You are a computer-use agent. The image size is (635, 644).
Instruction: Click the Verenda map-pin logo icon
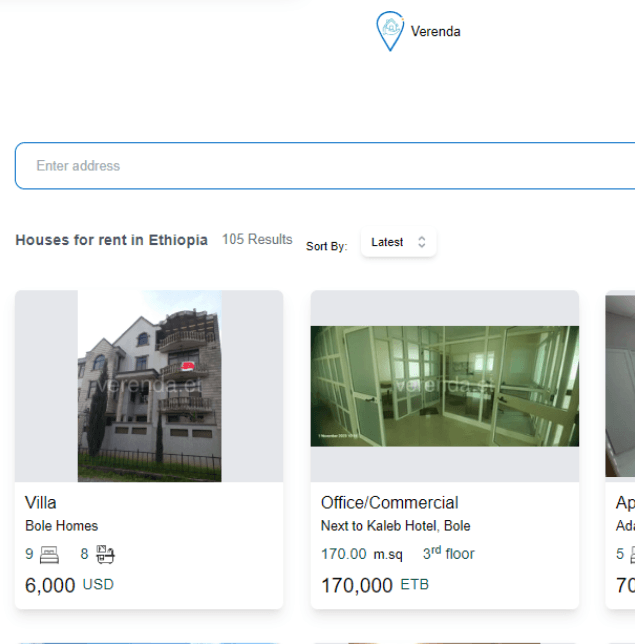[x=390, y=31]
